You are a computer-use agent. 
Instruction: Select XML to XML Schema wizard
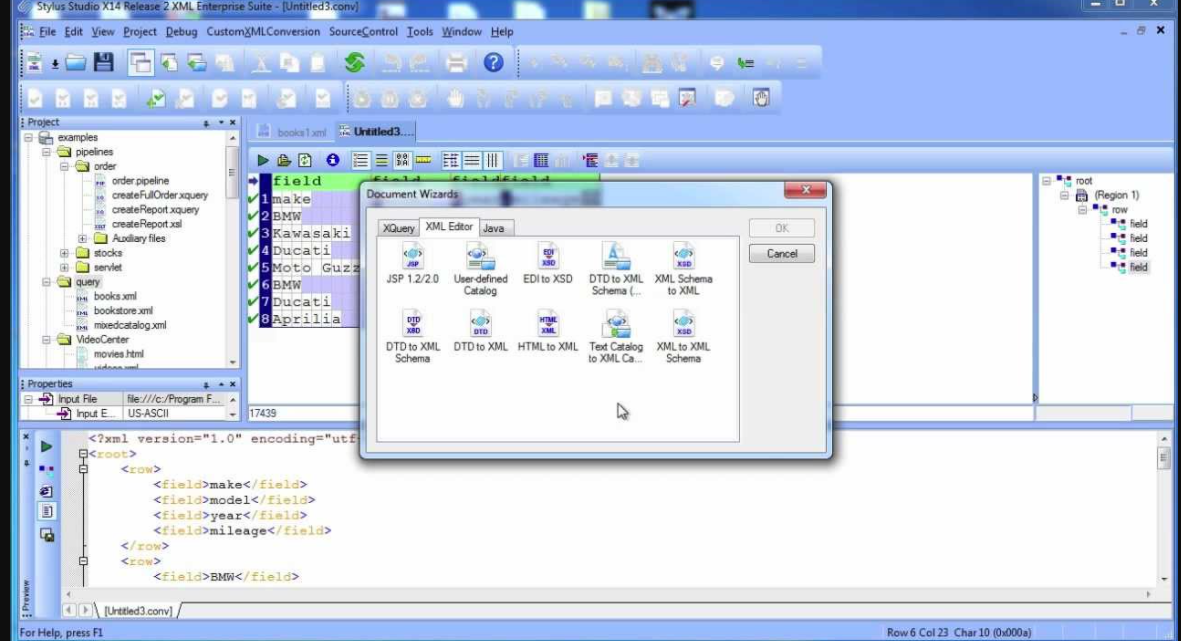tap(683, 337)
